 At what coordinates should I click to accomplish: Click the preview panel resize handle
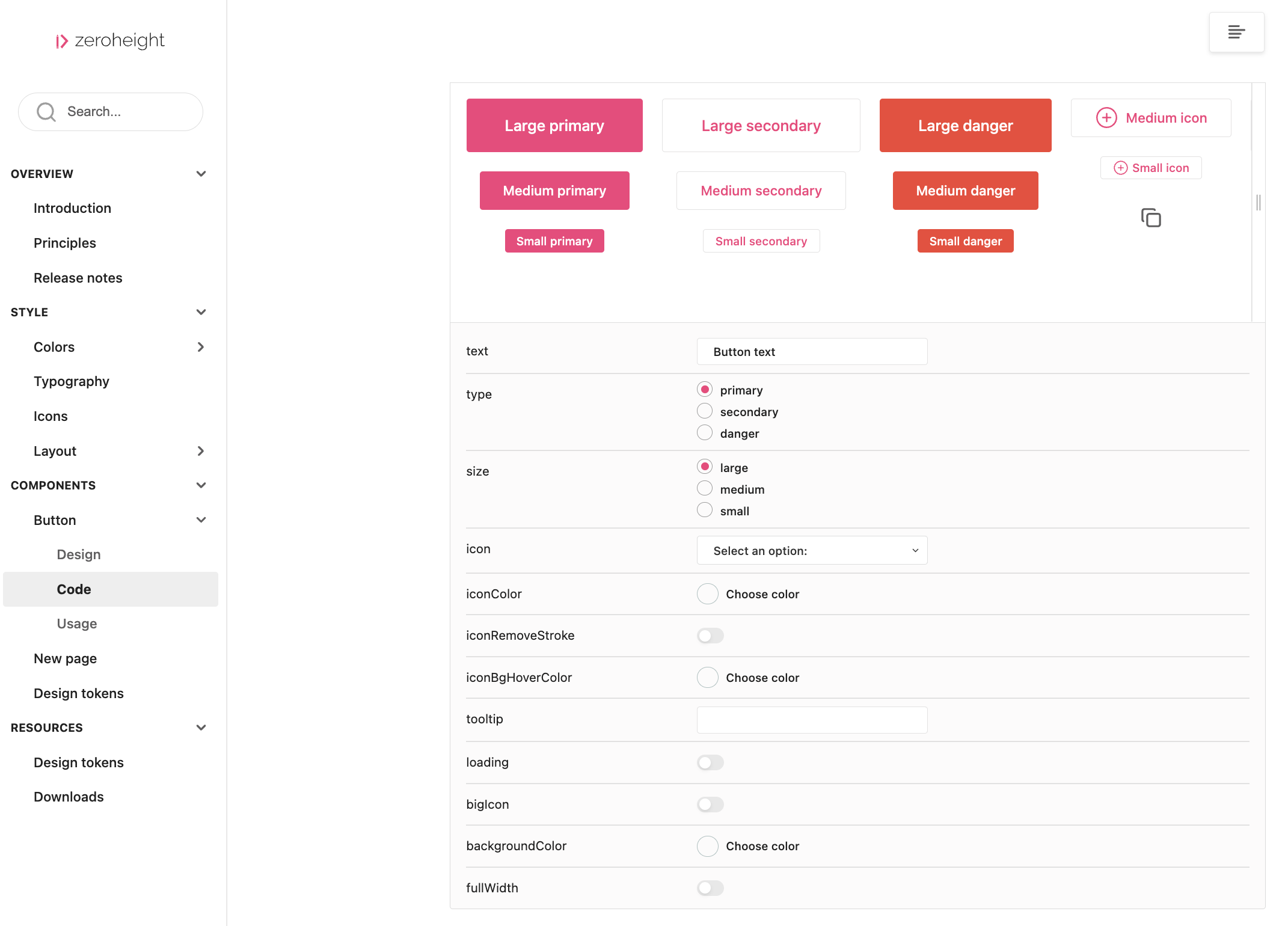1258,203
